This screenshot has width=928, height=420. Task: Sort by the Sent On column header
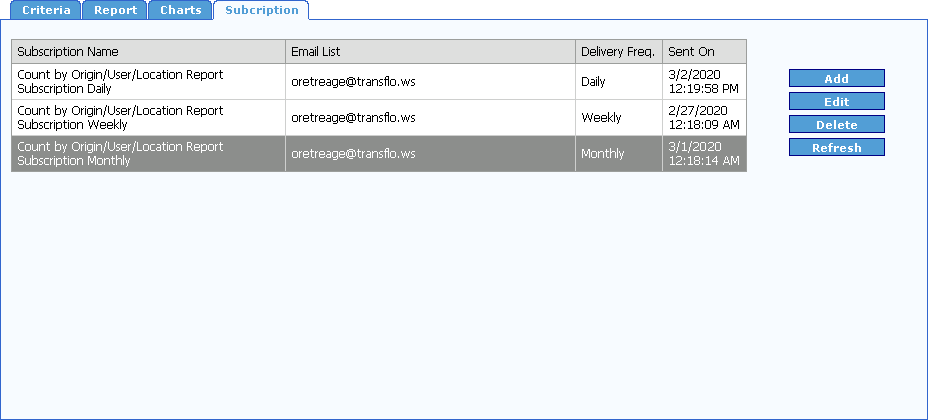coord(704,52)
